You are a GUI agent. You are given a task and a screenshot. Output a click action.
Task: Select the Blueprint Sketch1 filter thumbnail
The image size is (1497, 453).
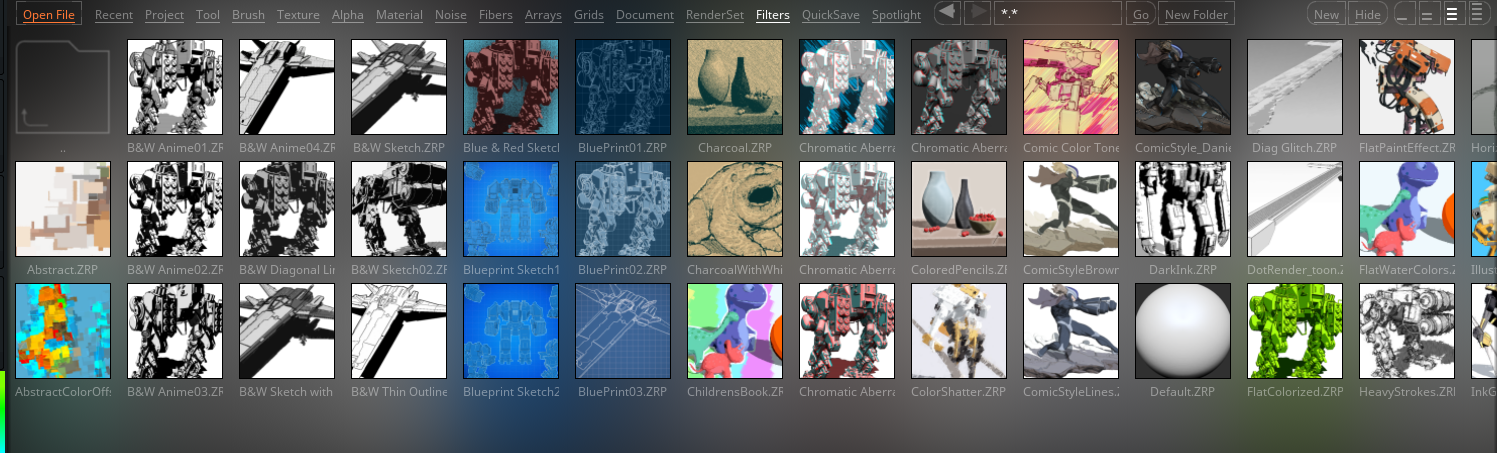tap(511, 209)
